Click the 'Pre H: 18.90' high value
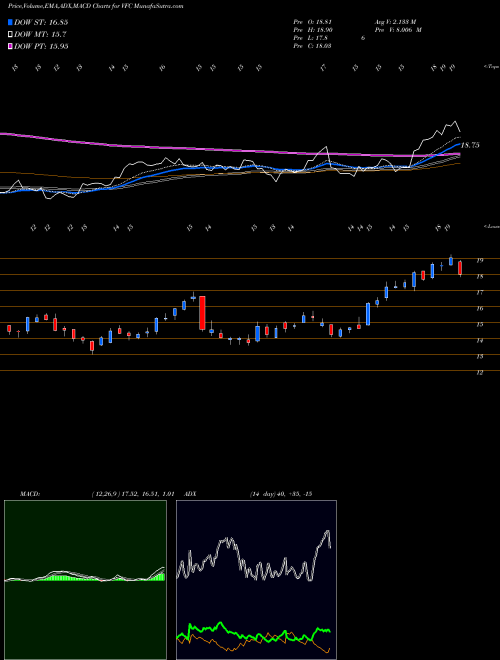500x660 pixels. (313, 30)
